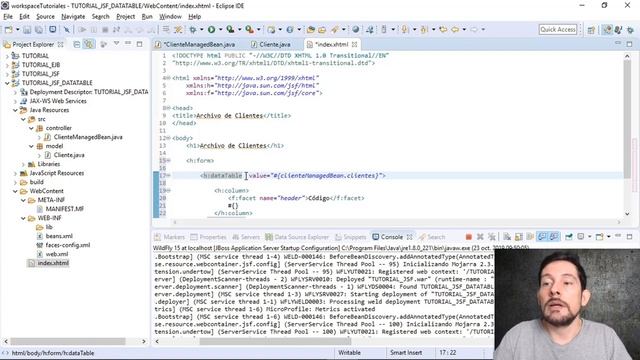Viewport: 640px width, 360px height.
Task: Click inside the Quick Access field
Action: (x=558, y=29)
